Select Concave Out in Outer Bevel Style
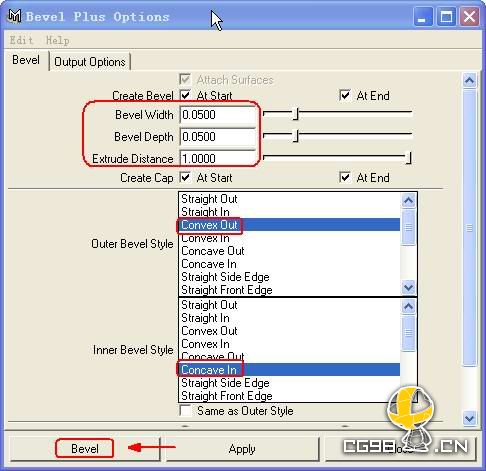The height and width of the screenshot is (471, 486). [289, 251]
